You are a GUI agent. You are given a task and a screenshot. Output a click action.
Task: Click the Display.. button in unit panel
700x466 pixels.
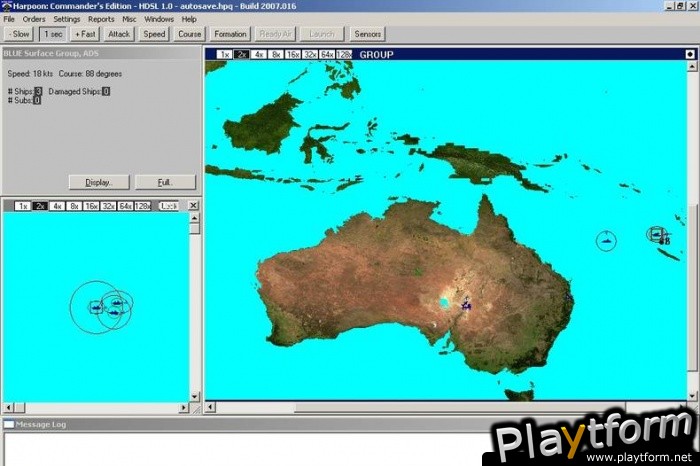pos(99,182)
